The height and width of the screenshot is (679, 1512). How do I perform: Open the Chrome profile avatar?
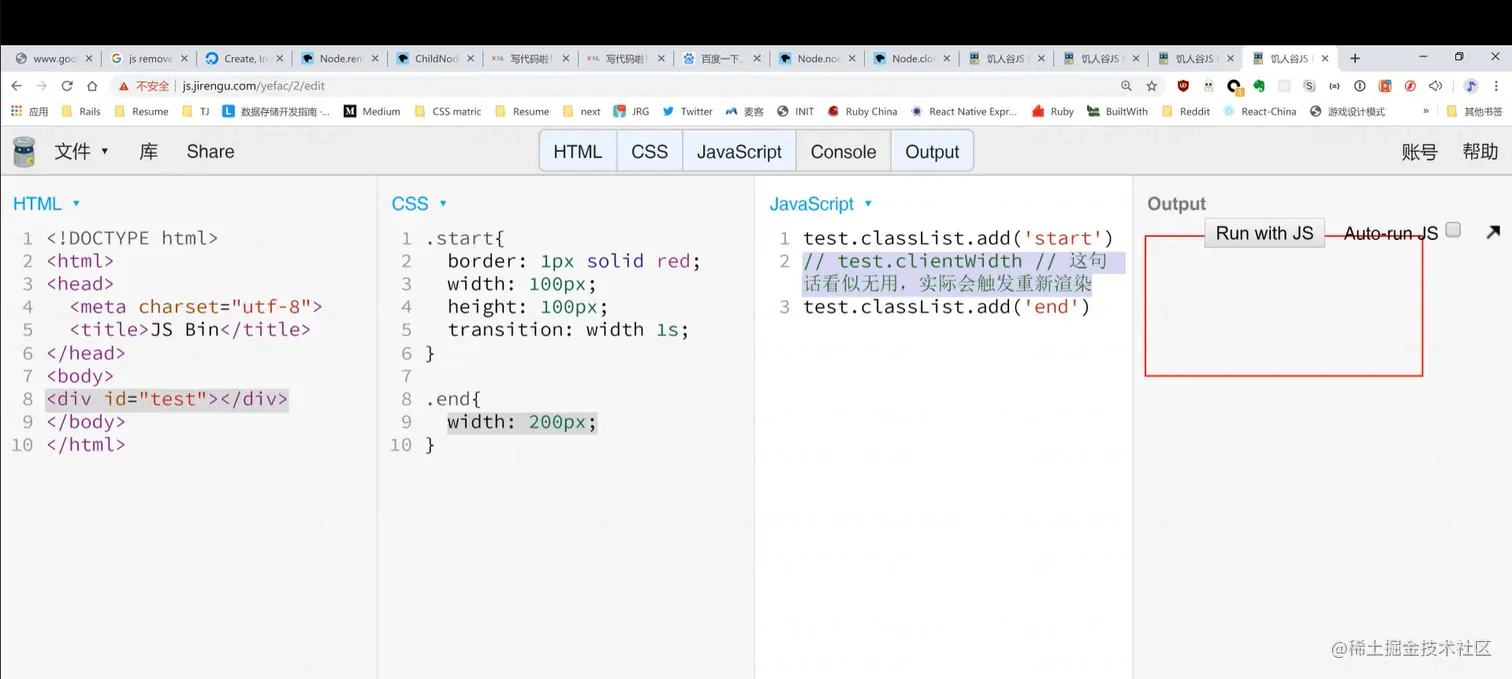(x=1470, y=86)
